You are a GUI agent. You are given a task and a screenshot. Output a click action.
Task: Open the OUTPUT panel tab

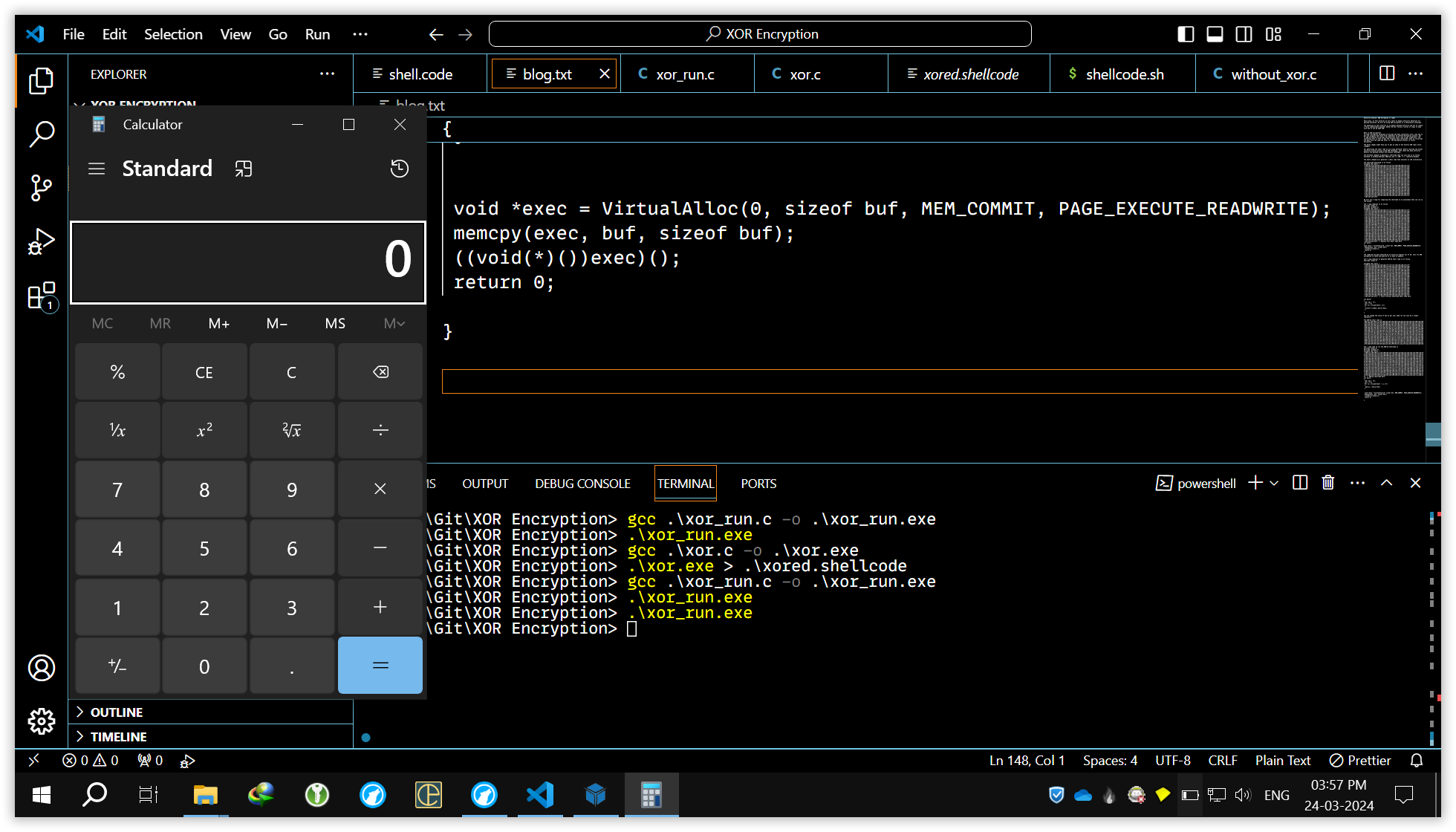coord(485,484)
